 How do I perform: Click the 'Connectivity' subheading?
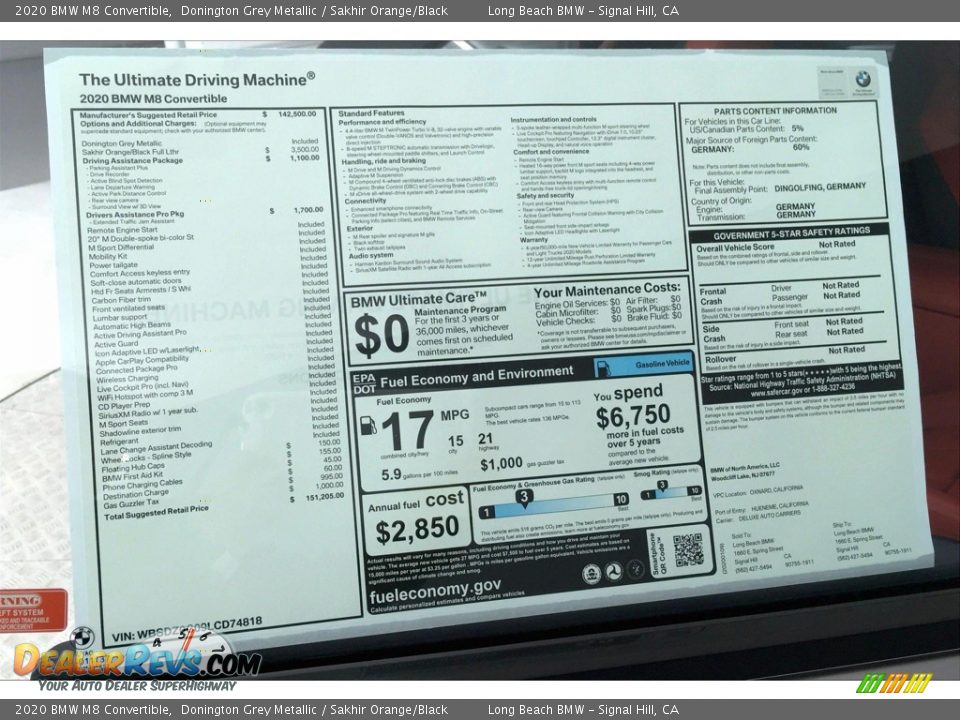(x=366, y=201)
